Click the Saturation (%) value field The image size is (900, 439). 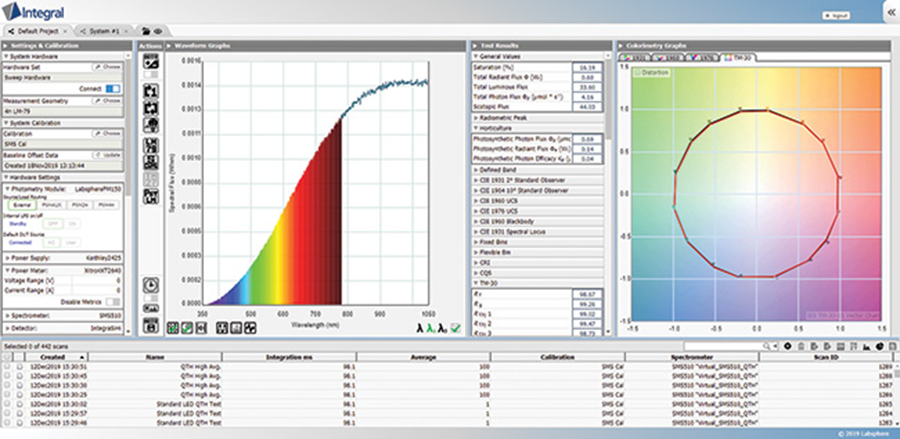(587, 67)
